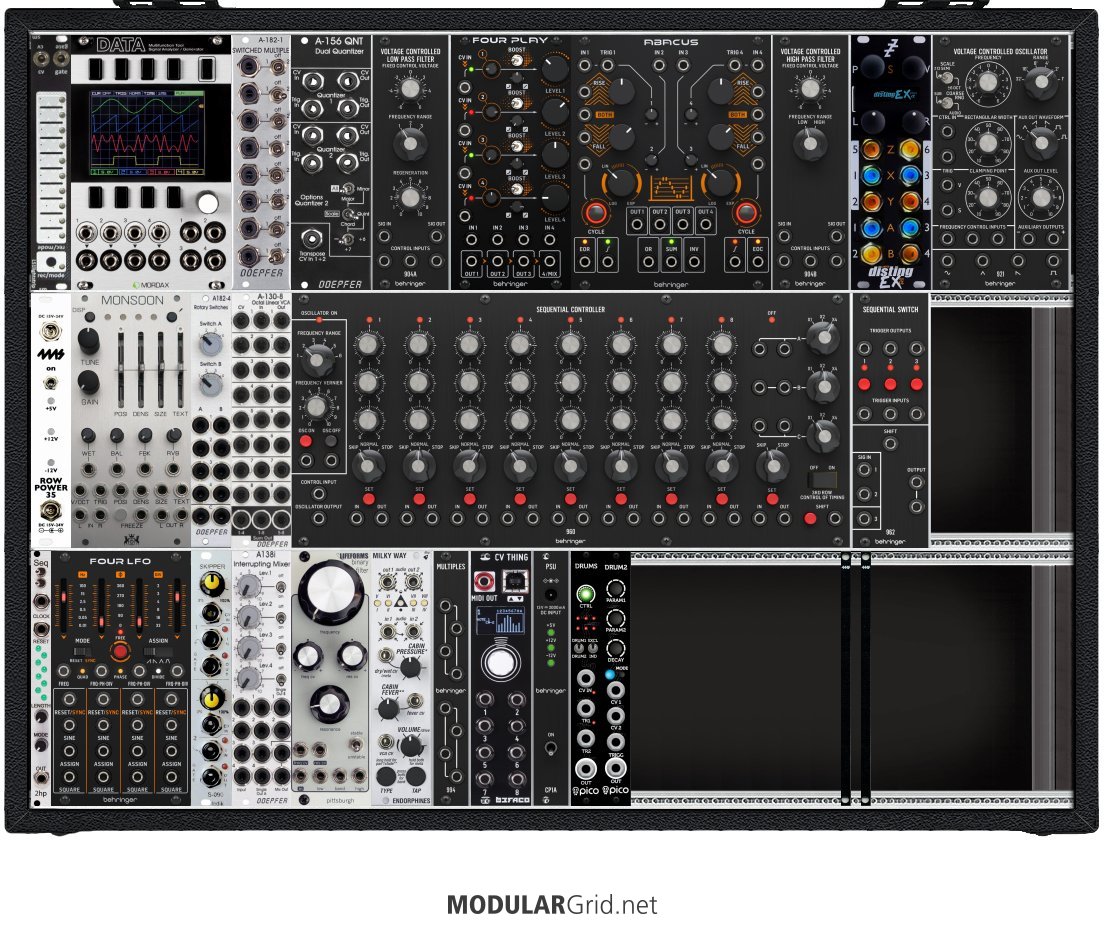Click the VCO Frequency knob

(988, 83)
